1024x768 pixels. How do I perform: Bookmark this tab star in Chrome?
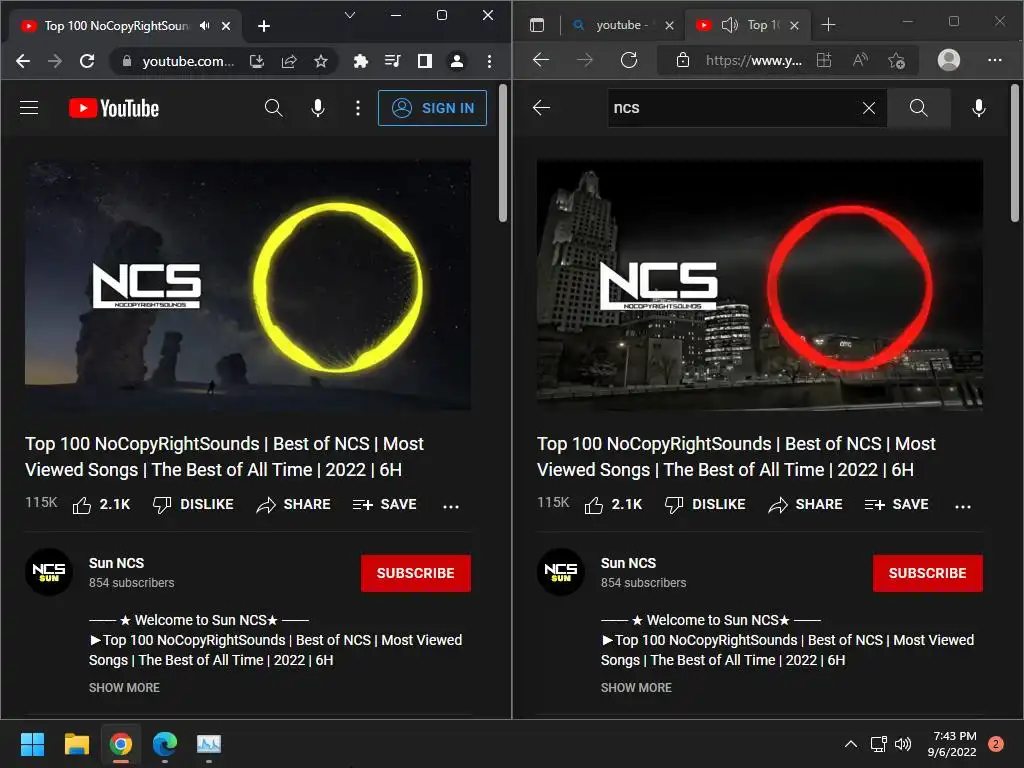[321, 61]
